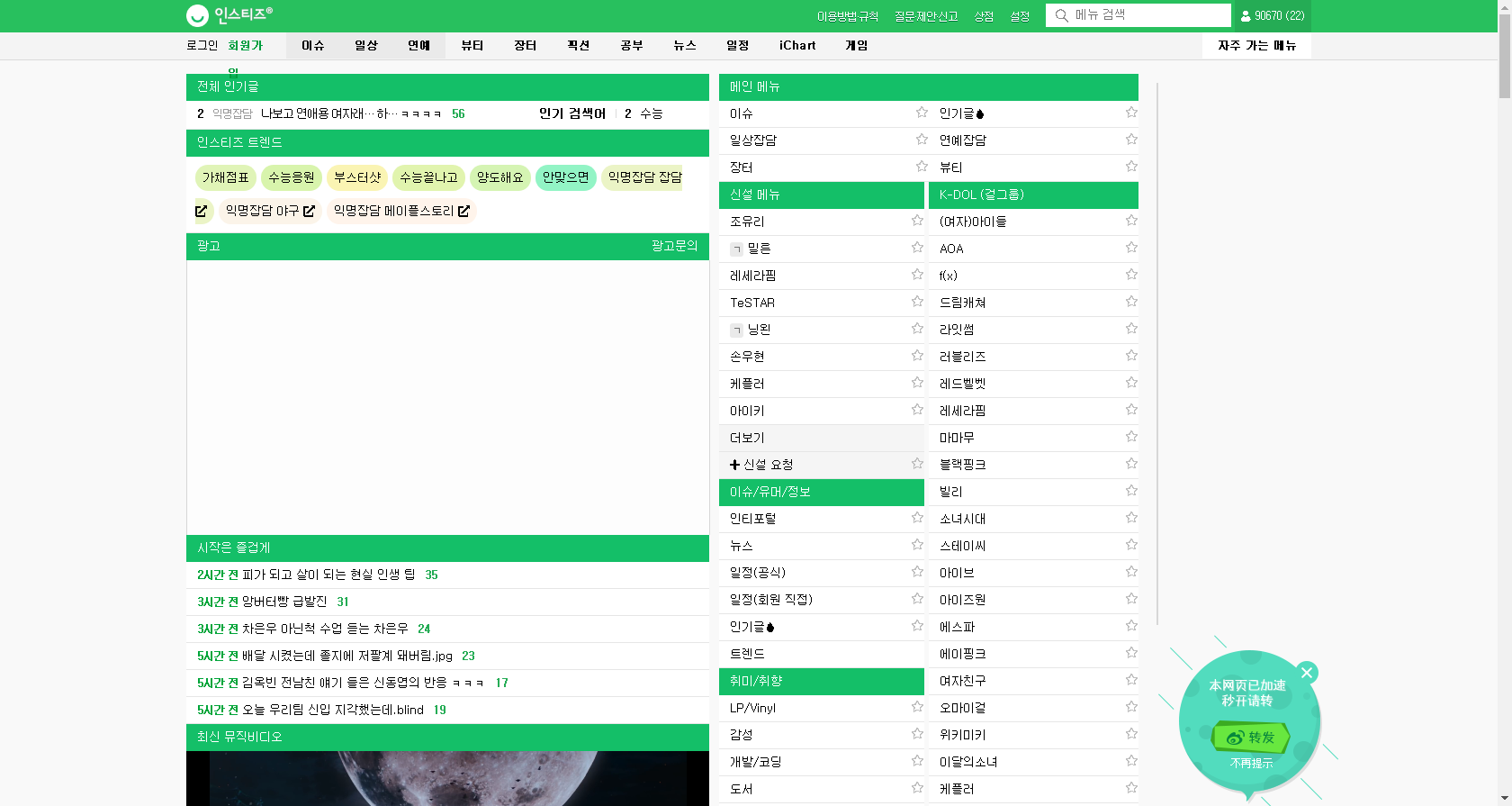The width and height of the screenshot is (1512, 806).
Task: Click the external link icon before 익명잡담 야구 tag
Action: (202, 211)
